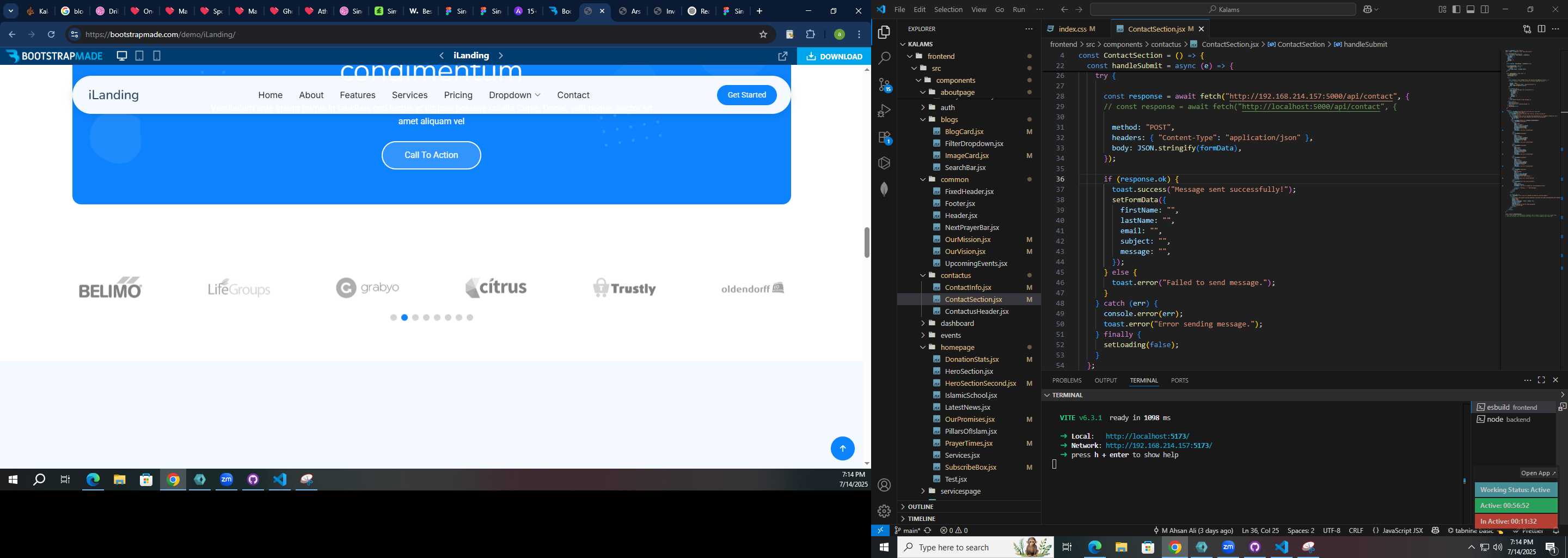Go to next template arrow beside iLanding
The image size is (1568, 558).
point(501,56)
